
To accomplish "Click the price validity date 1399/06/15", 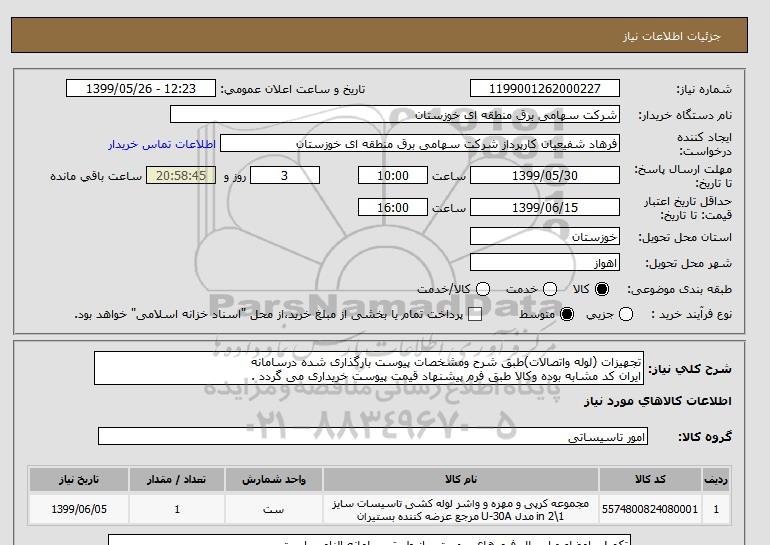I will click(545, 207).
